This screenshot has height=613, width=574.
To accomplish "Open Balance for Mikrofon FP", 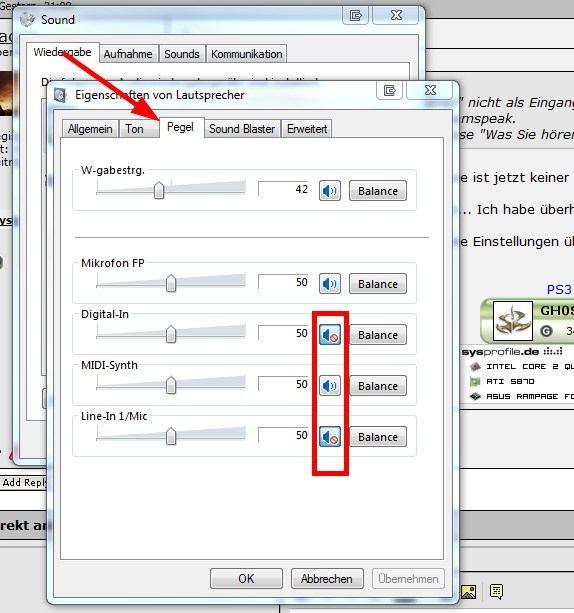I will click(378, 283).
